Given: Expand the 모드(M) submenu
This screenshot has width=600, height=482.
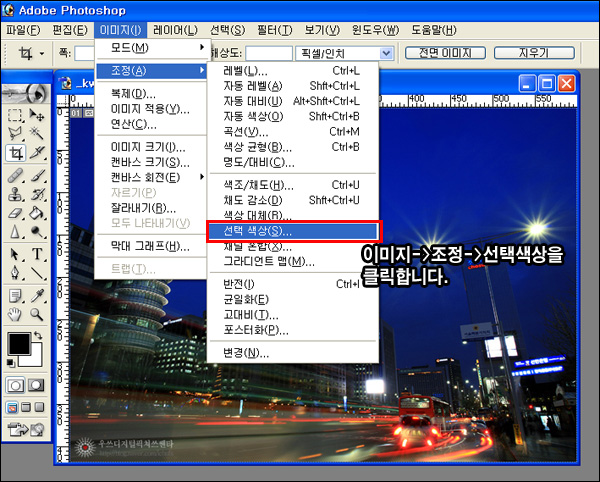Looking at the screenshot, I should click(x=152, y=48).
